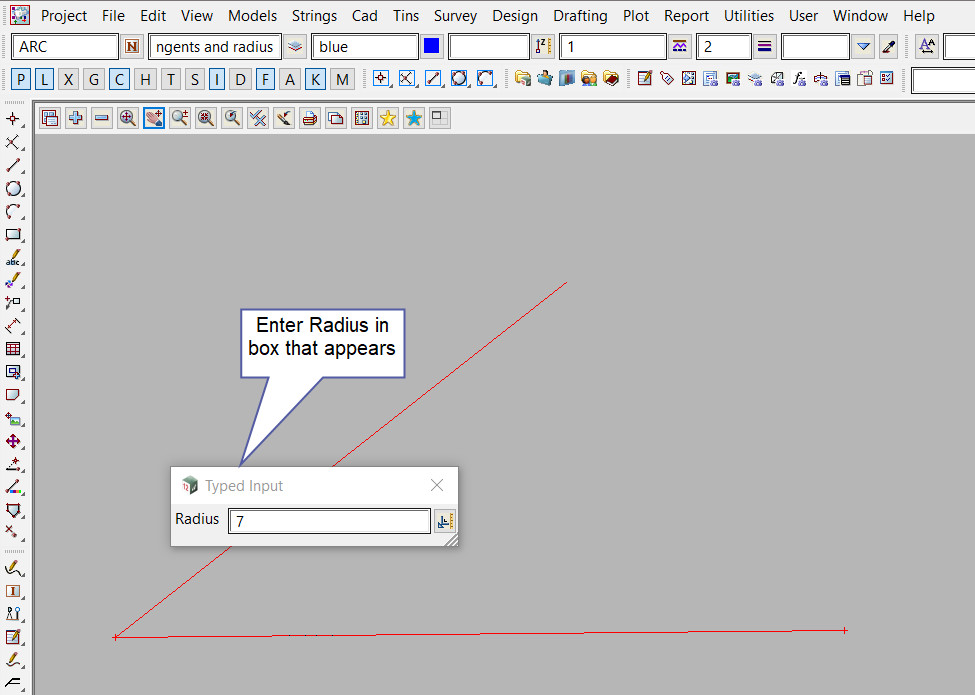Select the rectangle tool in left toolbar
975x695 pixels.
13,235
